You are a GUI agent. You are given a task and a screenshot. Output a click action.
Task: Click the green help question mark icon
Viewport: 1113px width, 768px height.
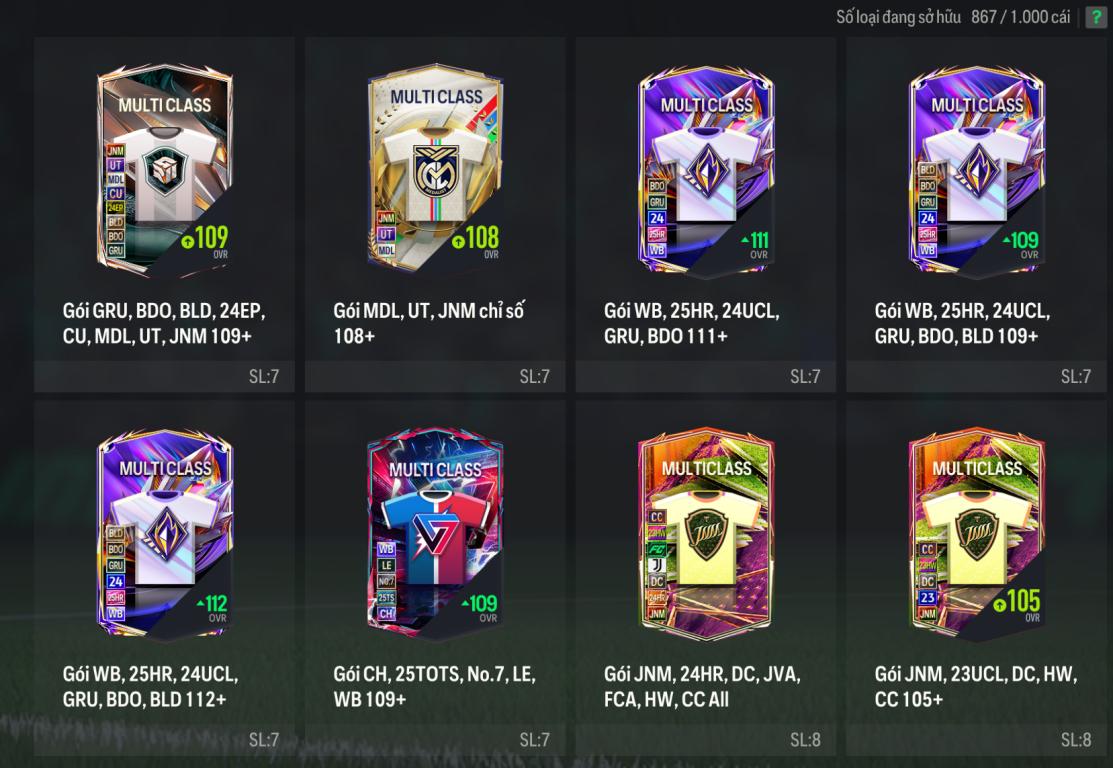[1096, 17]
